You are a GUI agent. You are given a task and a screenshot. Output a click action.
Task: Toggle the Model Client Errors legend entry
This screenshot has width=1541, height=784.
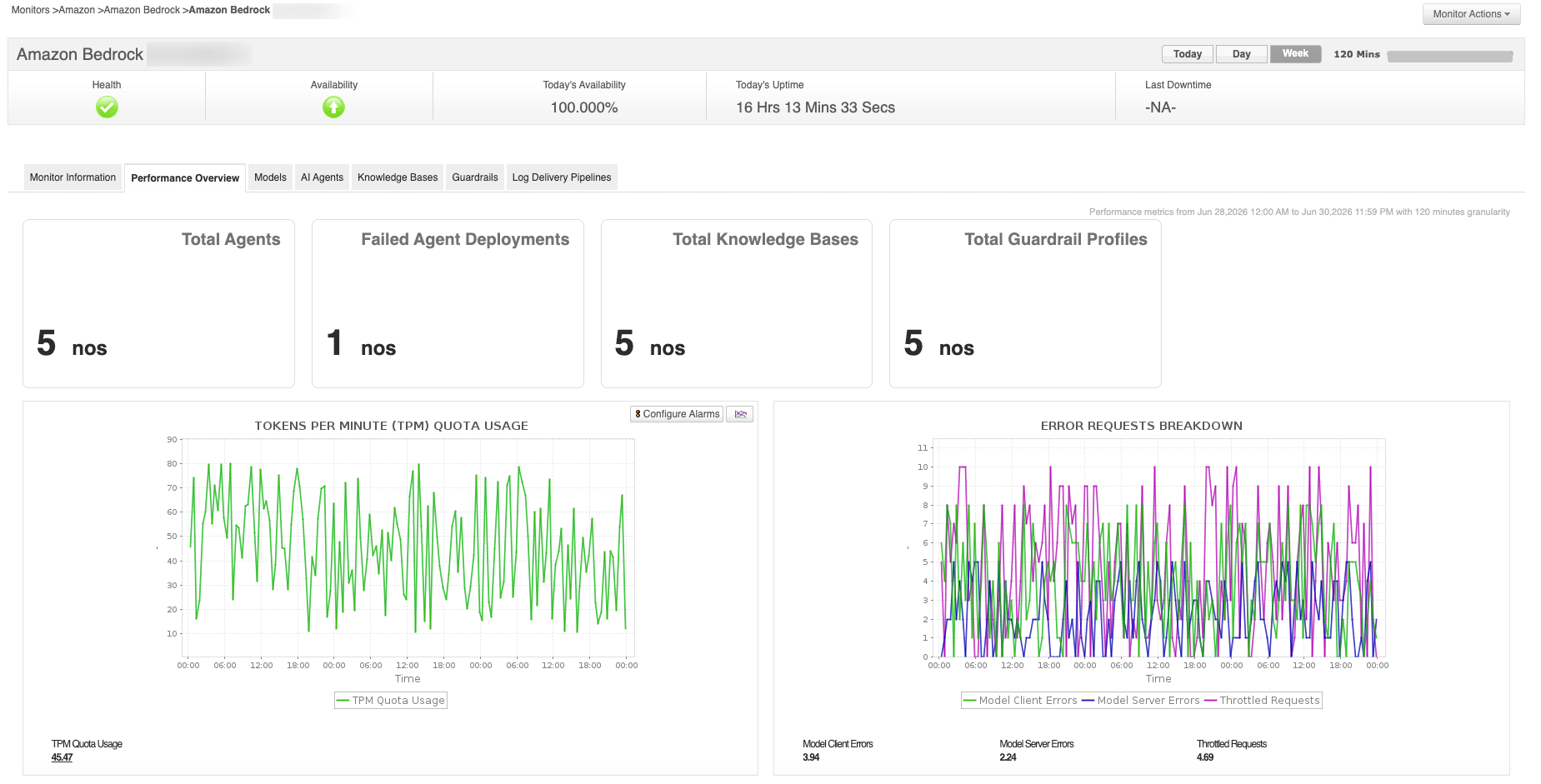pyautogui.click(x=1020, y=701)
